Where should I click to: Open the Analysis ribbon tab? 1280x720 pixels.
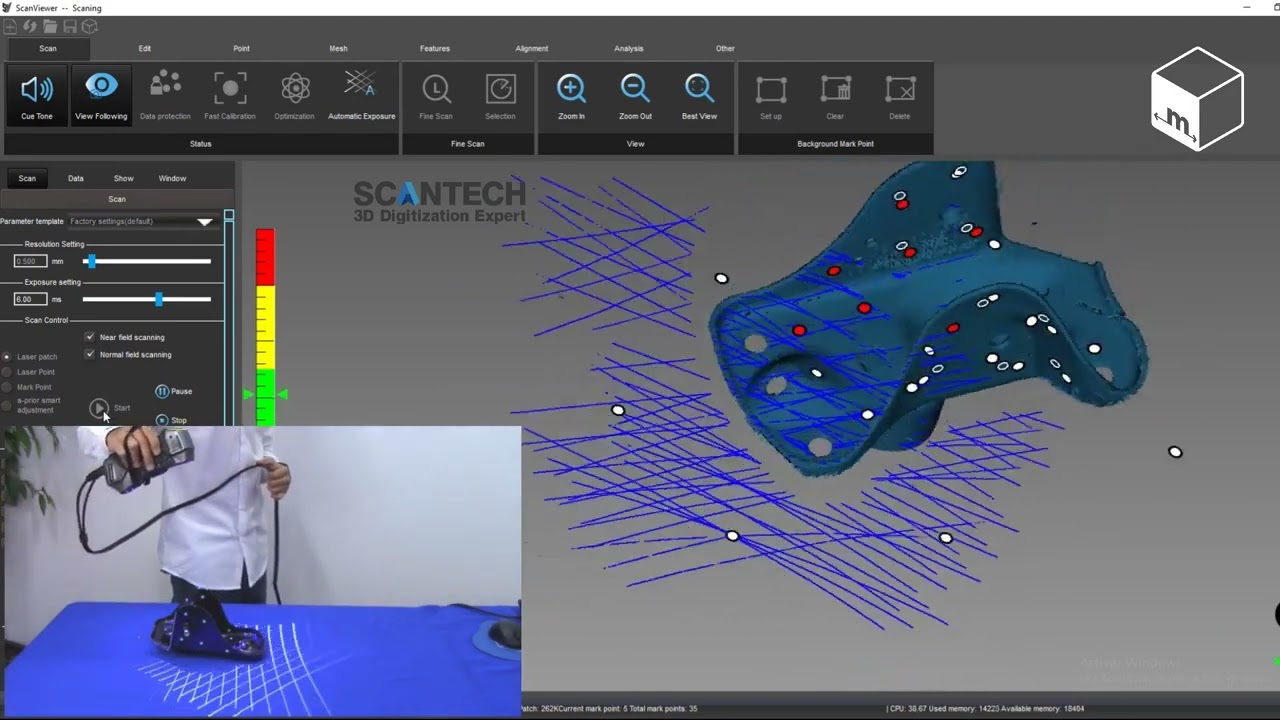pyautogui.click(x=629, y=48)
